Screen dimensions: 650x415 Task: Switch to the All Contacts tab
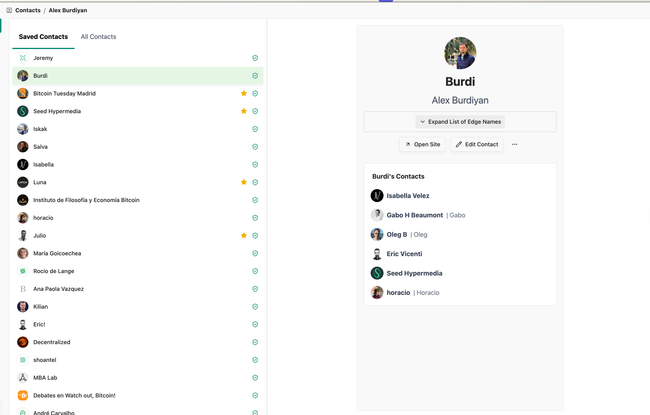[98, 37]
